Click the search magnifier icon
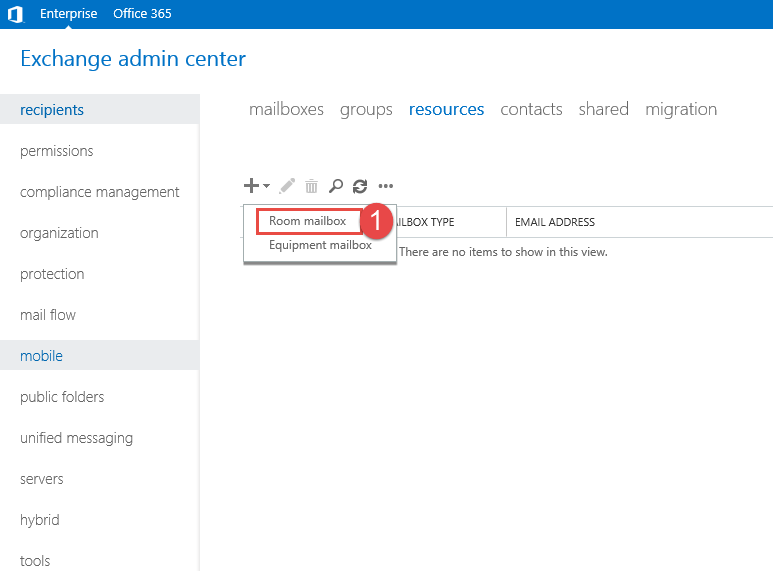 point(336,186)
